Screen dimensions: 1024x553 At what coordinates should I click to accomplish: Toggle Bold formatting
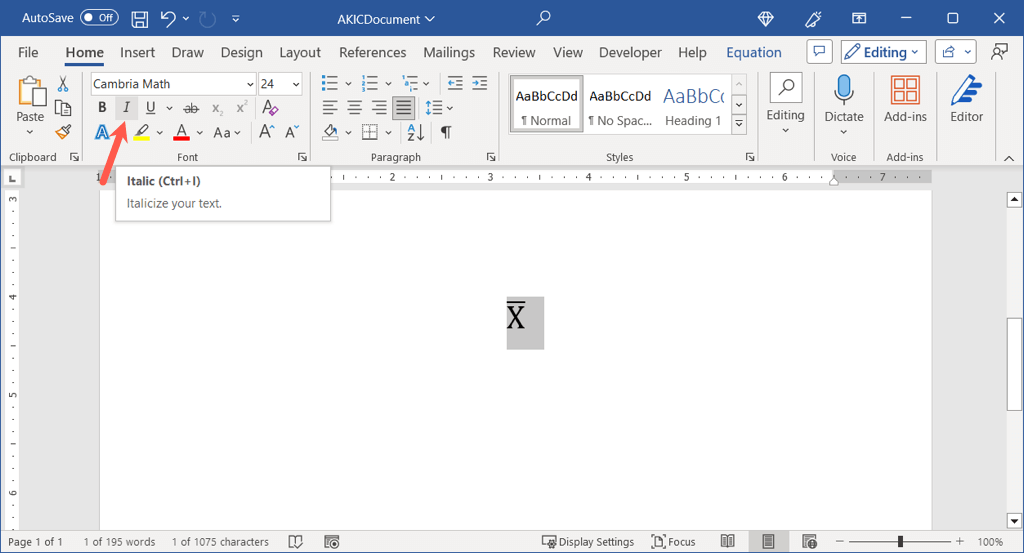[102, 108]
